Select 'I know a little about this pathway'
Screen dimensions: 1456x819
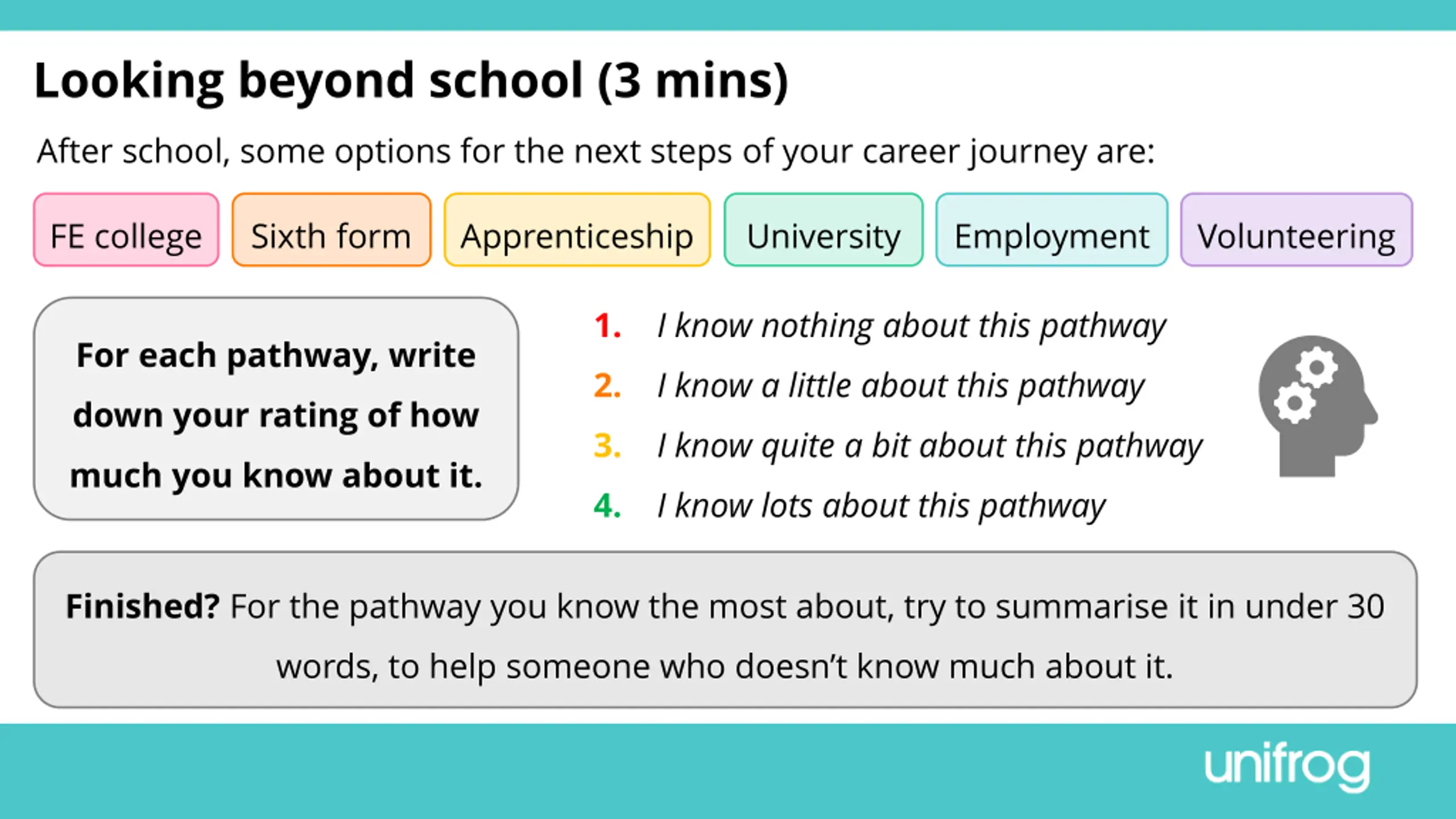(x=900, y=387)
